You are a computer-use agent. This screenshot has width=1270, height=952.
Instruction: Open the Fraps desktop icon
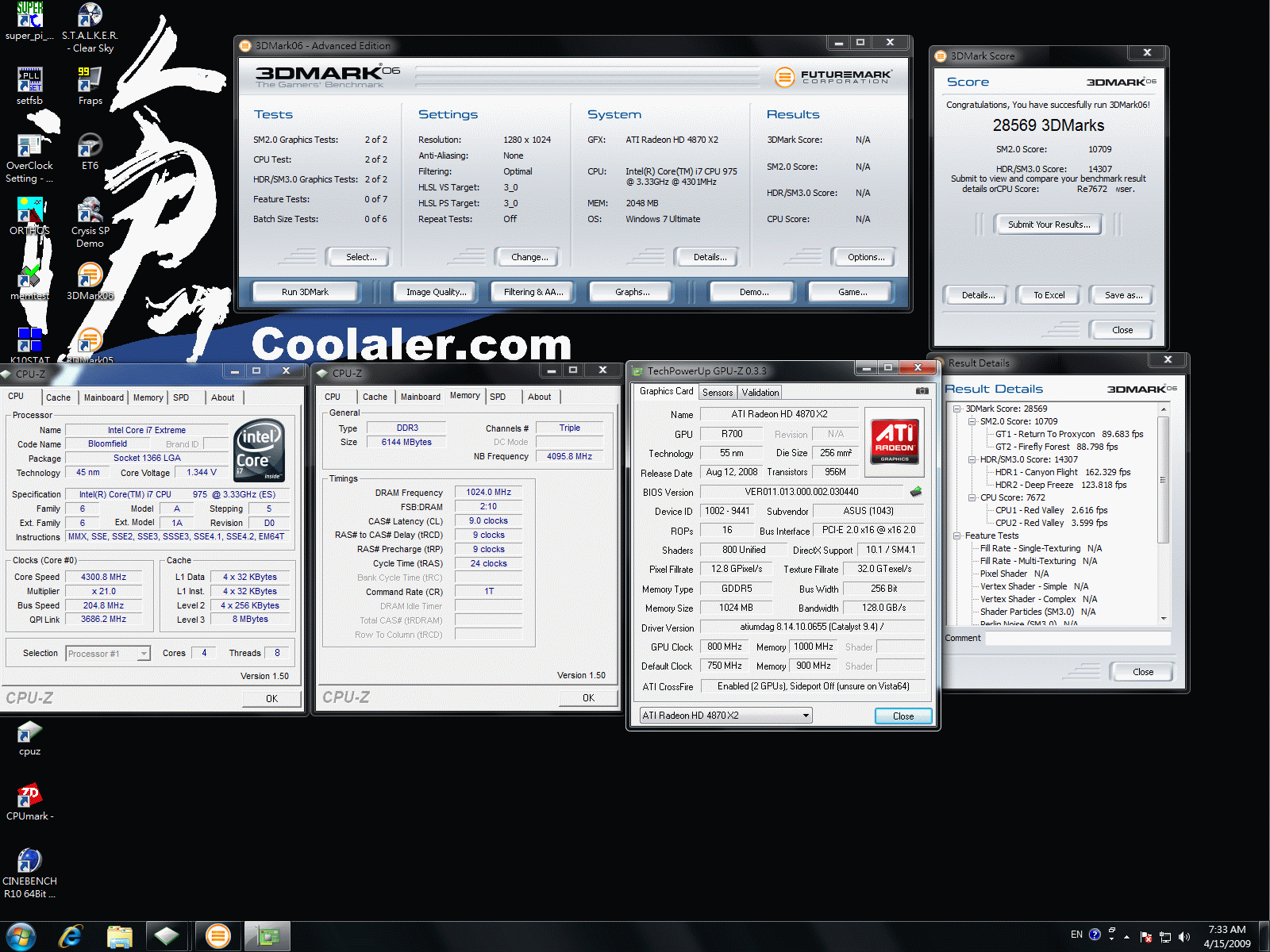[90, 86]
